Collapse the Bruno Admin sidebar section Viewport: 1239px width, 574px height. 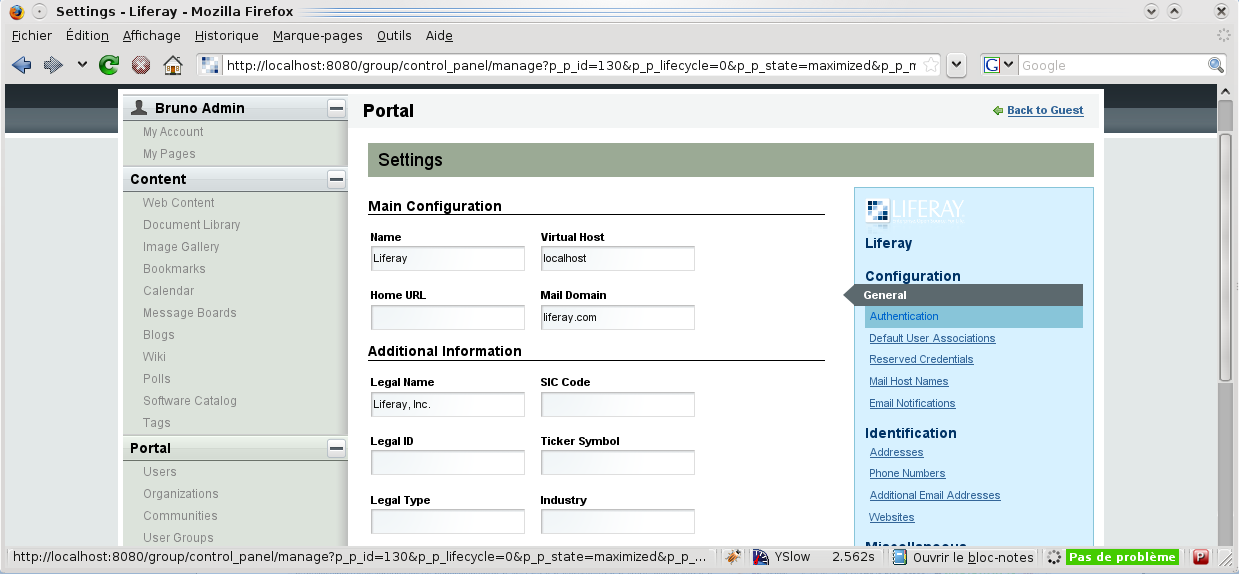pos(337,108)
